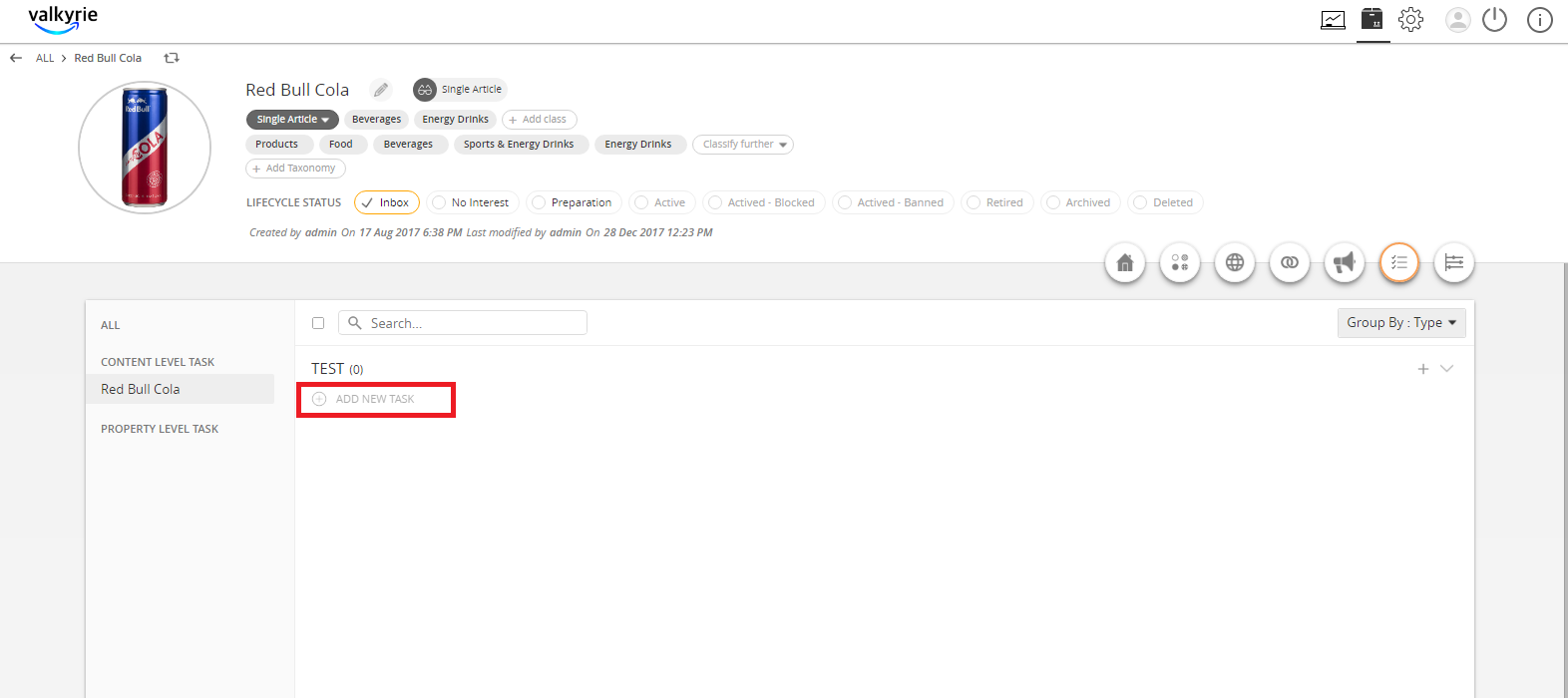The width and height of the screenshot is (1568, 698).
Task: Select the No Interest lifecycle status
Action: coord(473,202)
